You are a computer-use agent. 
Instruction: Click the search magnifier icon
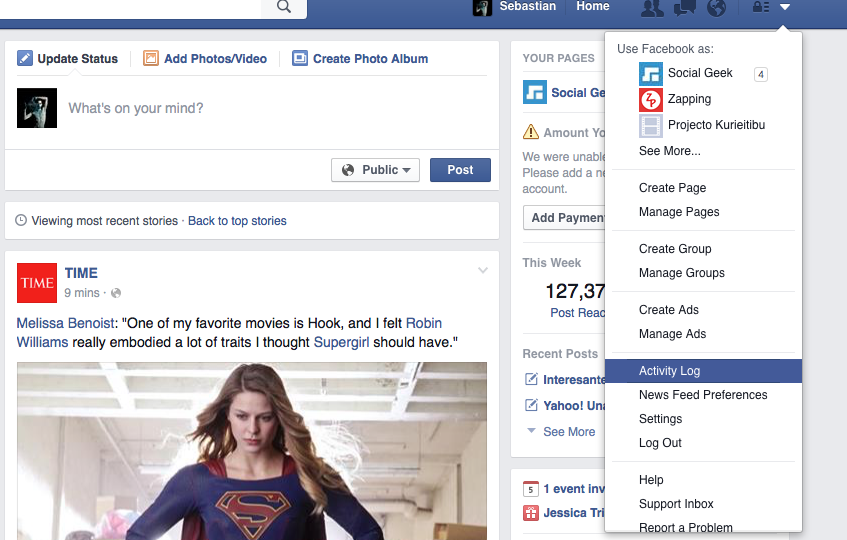284,6
